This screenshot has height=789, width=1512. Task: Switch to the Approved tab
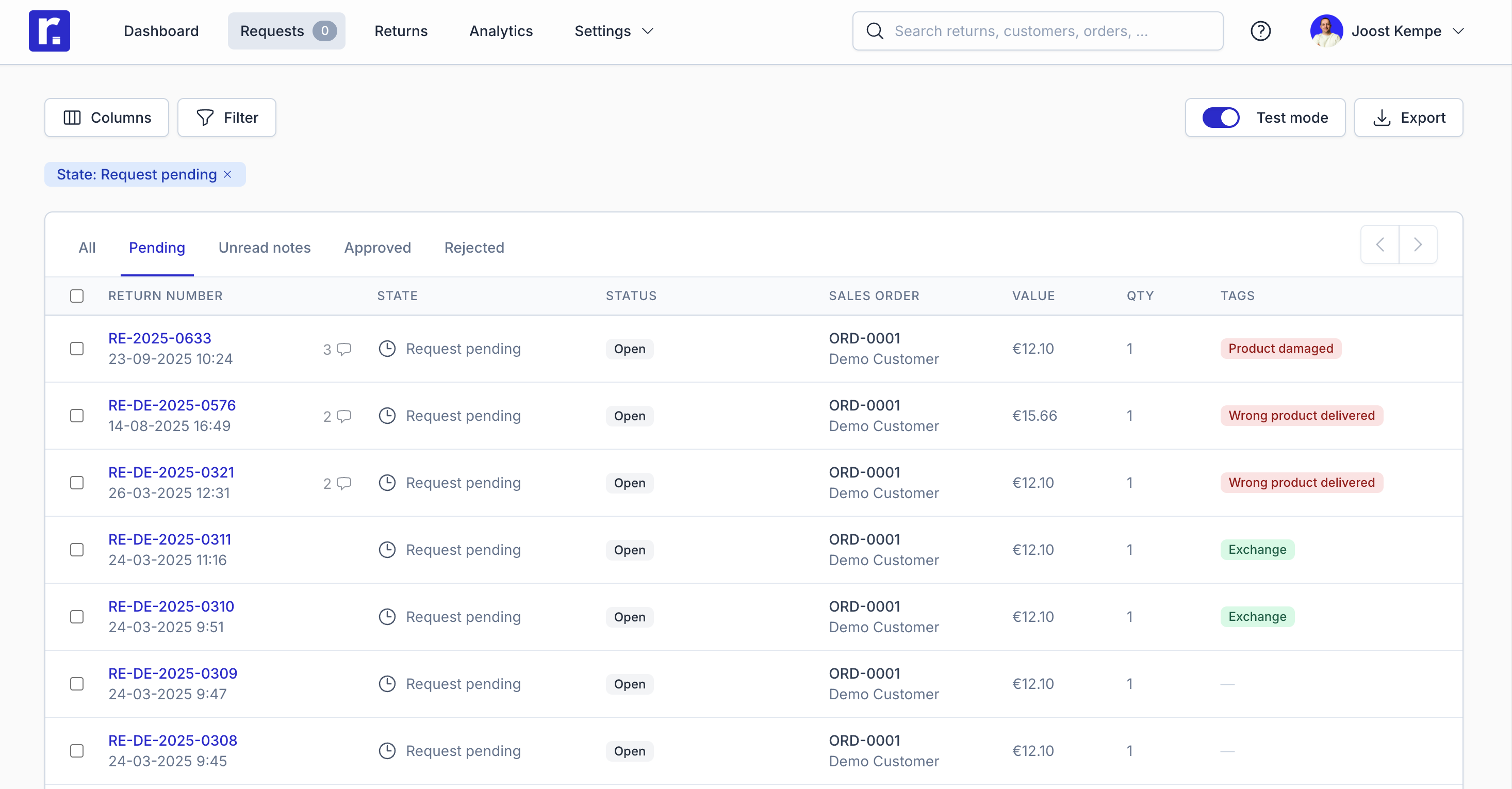377,247
